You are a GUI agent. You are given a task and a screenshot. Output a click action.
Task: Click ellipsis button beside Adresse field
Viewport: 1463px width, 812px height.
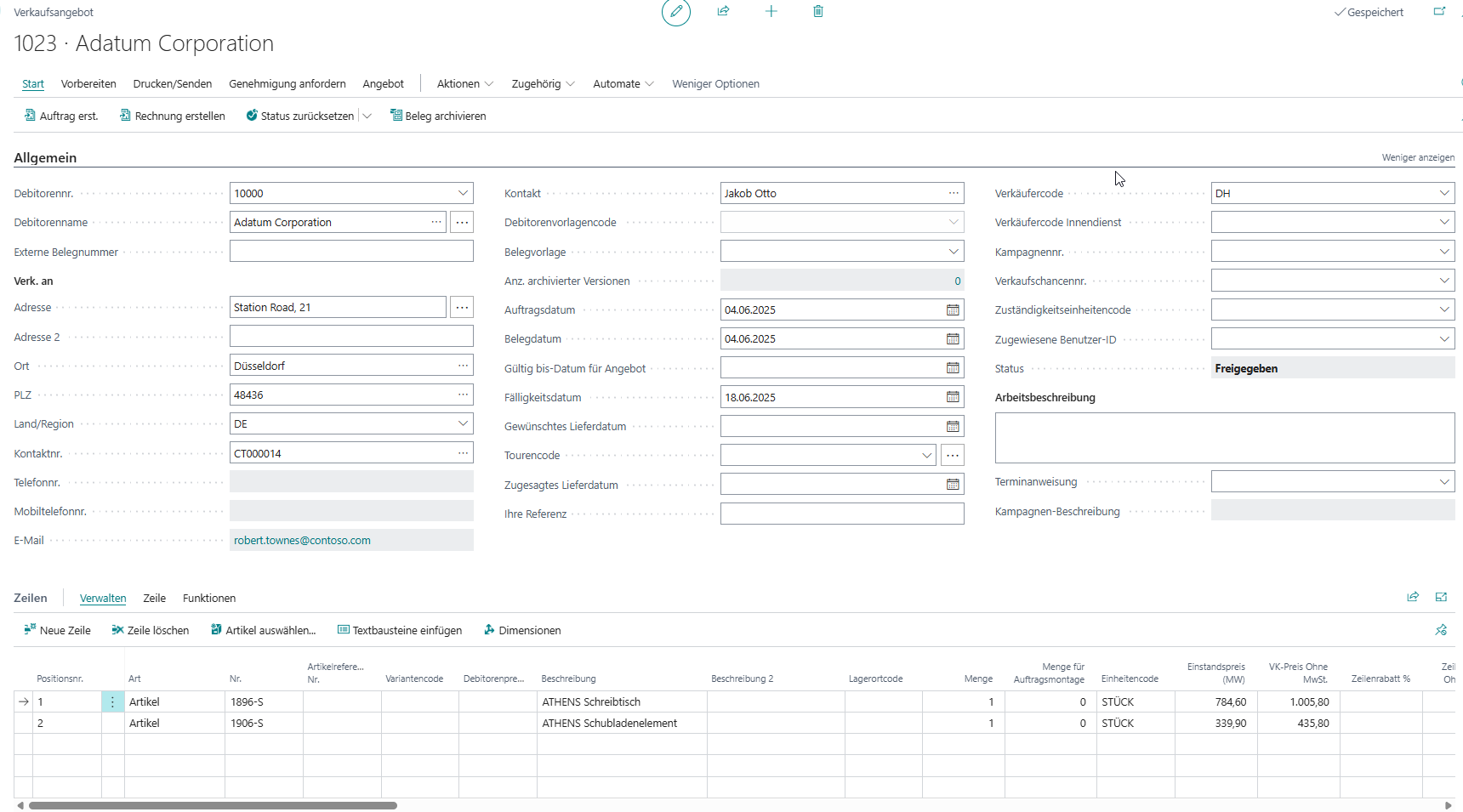(x=462, y=307)
